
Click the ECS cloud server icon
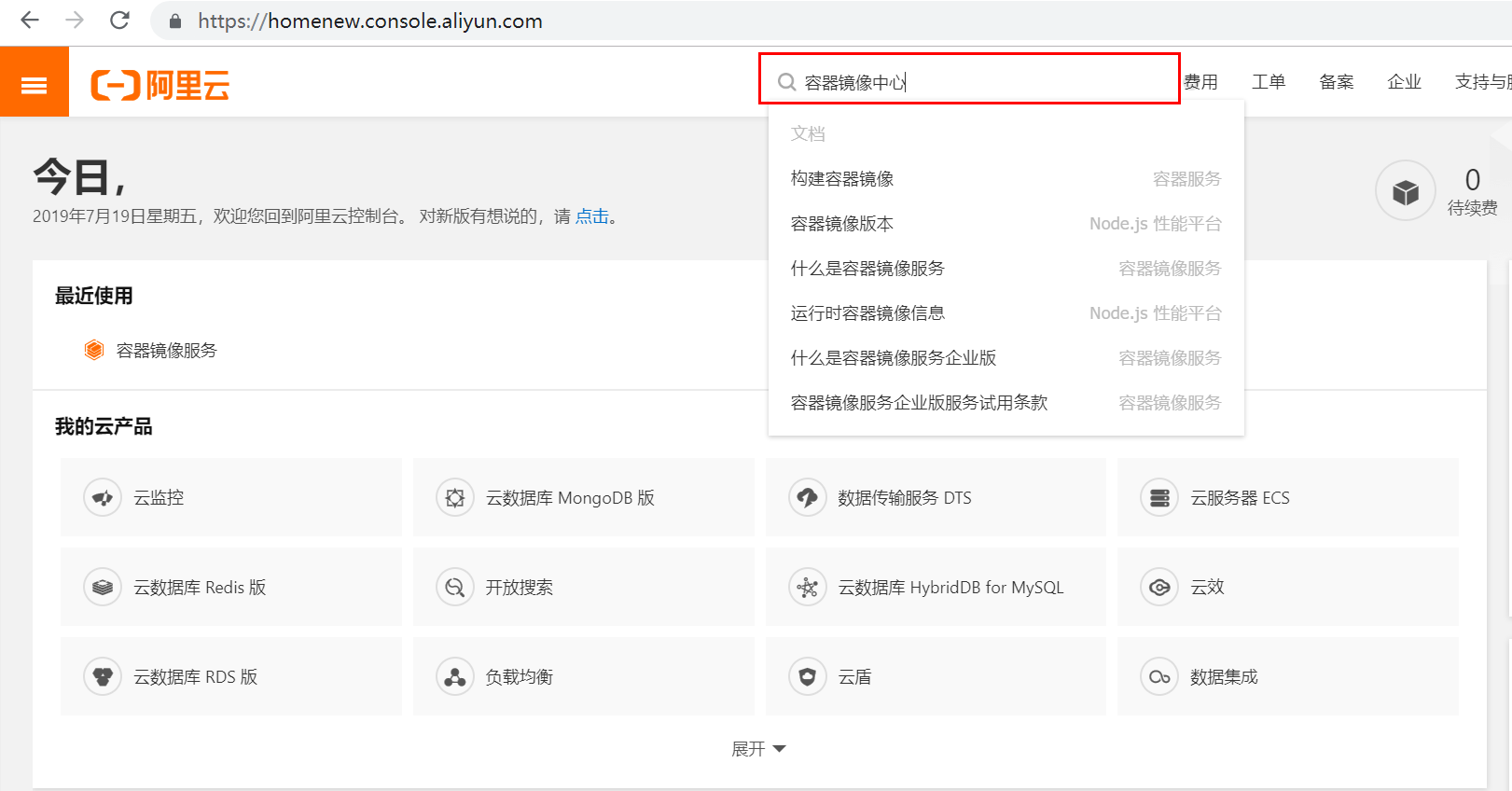click(1159, 497)
